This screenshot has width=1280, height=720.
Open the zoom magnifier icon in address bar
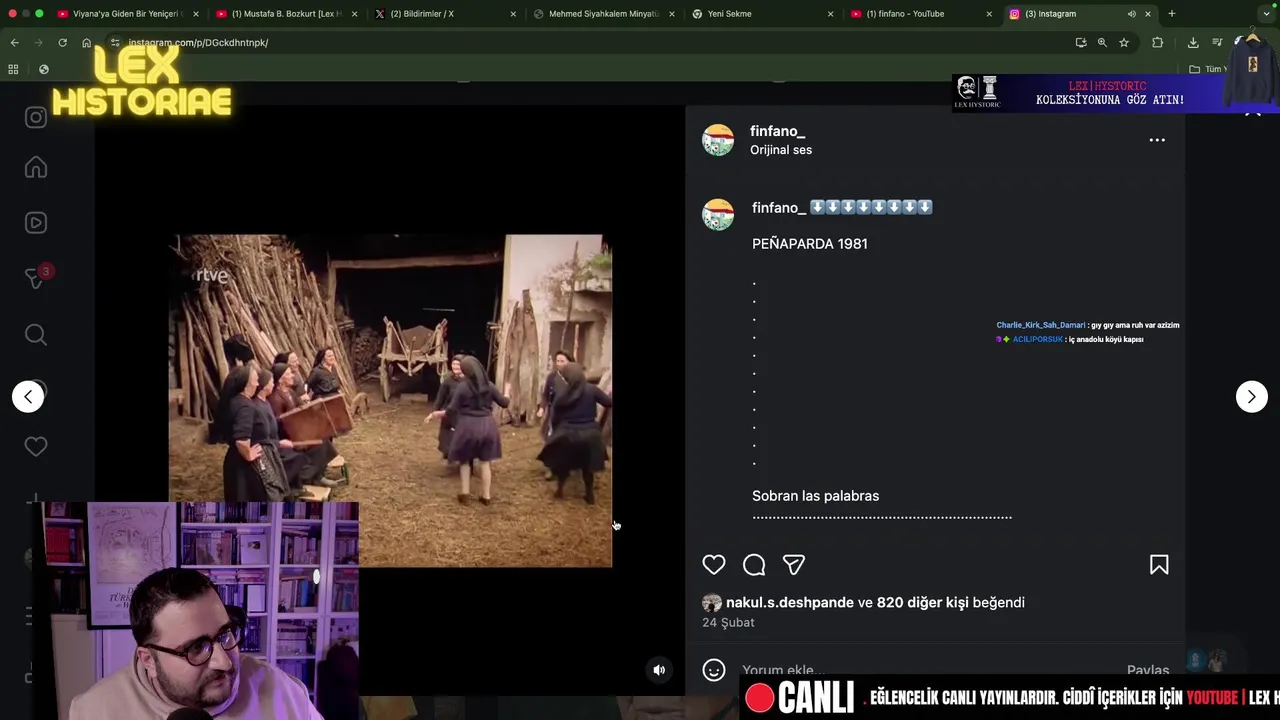coord(1102,43)
